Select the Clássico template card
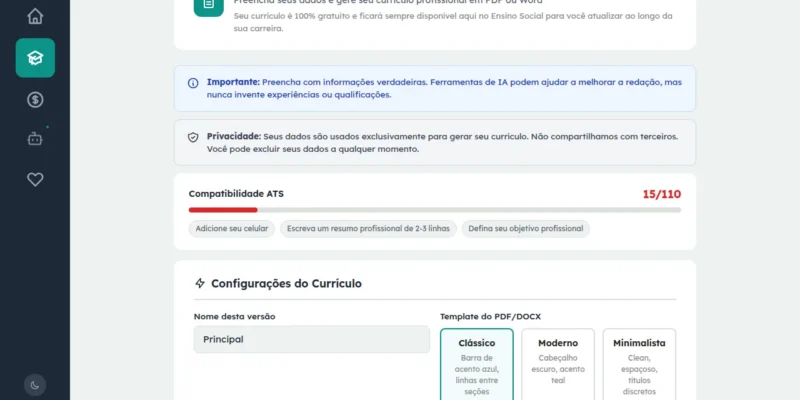Screen dimensions: 800x400 click(477, 366)
